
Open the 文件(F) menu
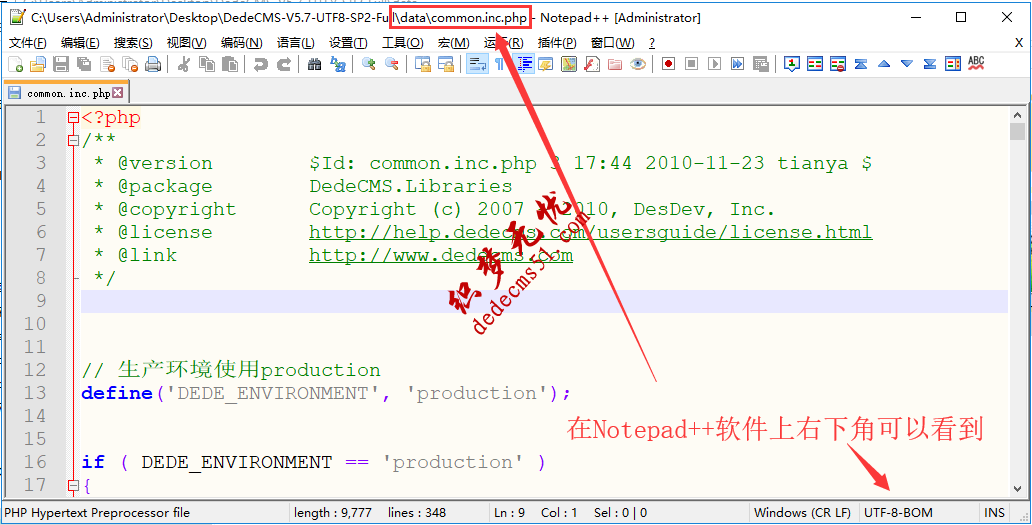(x=28, y=43)
